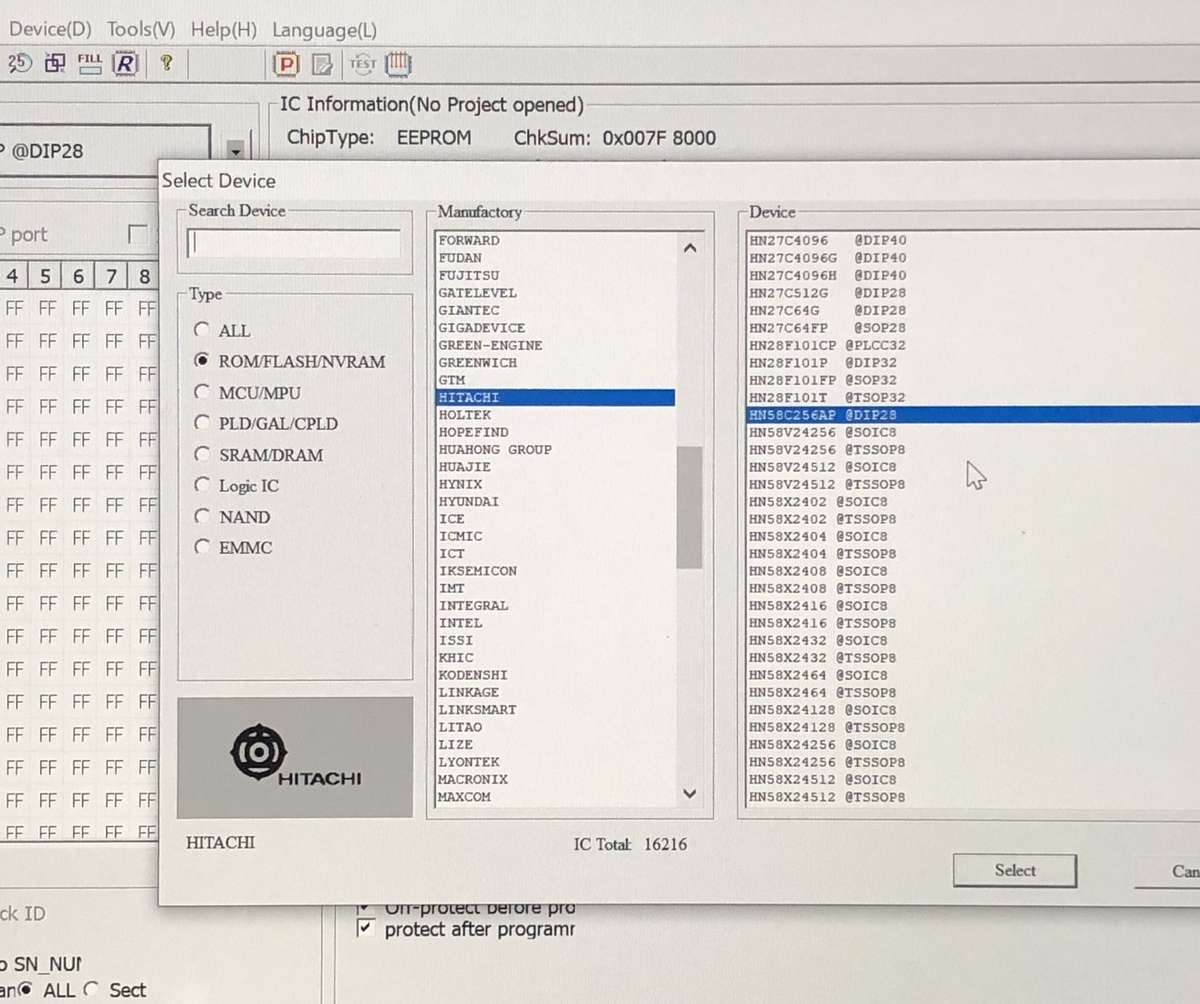This screenshot has width=1200, height=1004.
Task: Click the red P program chip icon
Action: click(x=287, y=65)
